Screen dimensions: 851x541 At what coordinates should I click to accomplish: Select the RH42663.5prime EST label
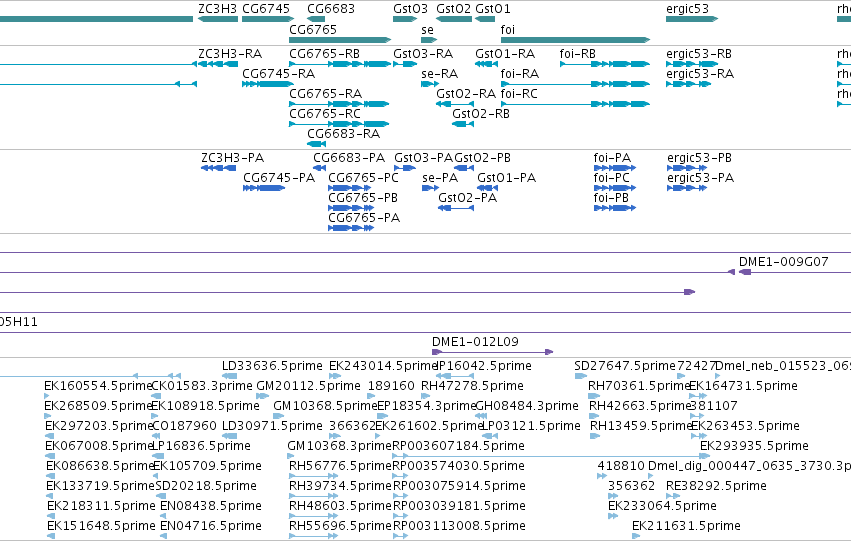[639, 406]
